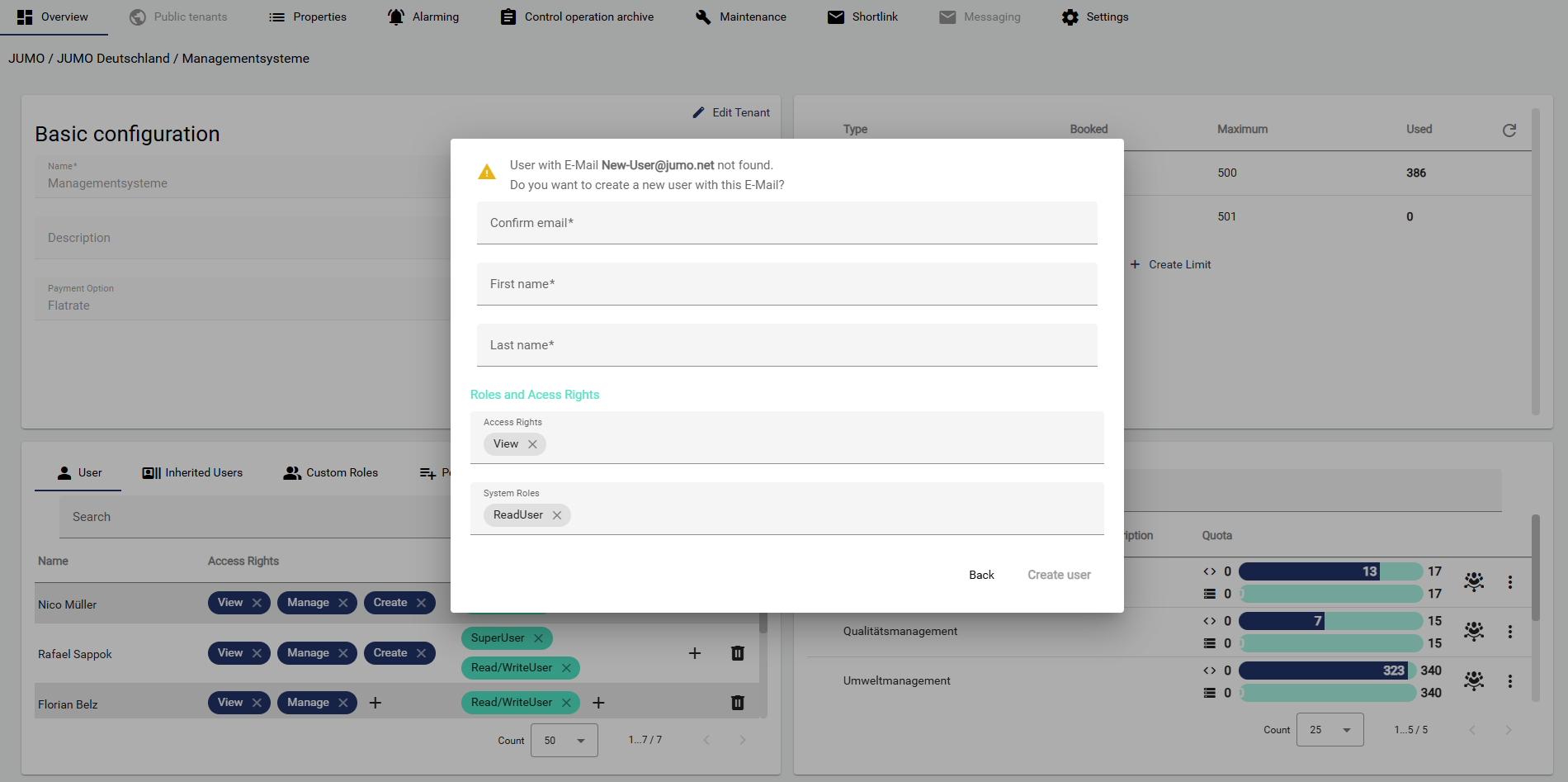Expand the System Roles selection field
The height and width of the screenshot is (782, 1568).
click(x=825, y=515)
